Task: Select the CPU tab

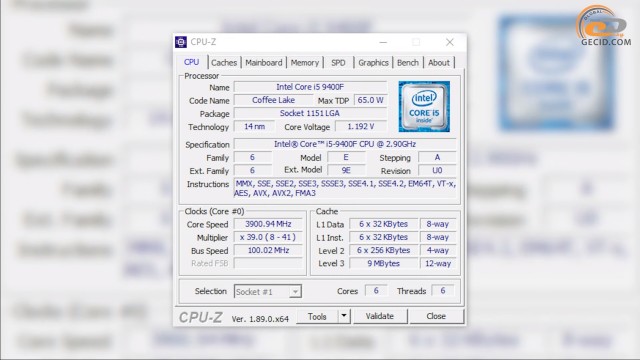Action: point(191,62)
